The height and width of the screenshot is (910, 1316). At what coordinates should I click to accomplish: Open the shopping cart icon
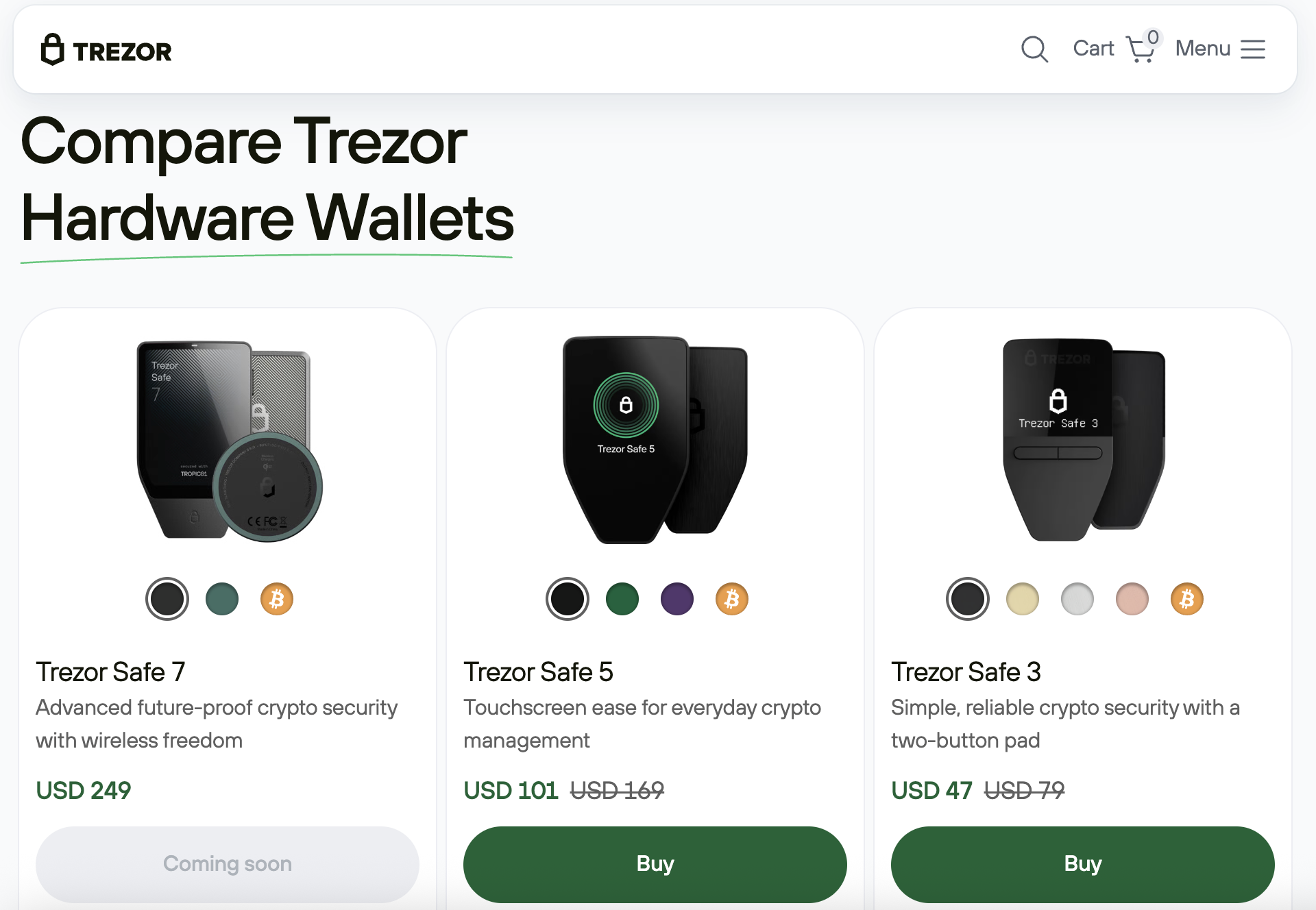pos(1141,49)
